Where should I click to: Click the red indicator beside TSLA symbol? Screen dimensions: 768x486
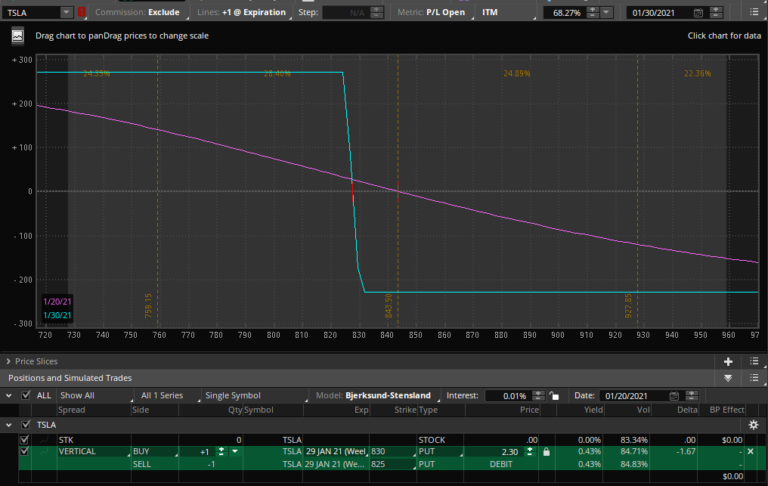82,12
